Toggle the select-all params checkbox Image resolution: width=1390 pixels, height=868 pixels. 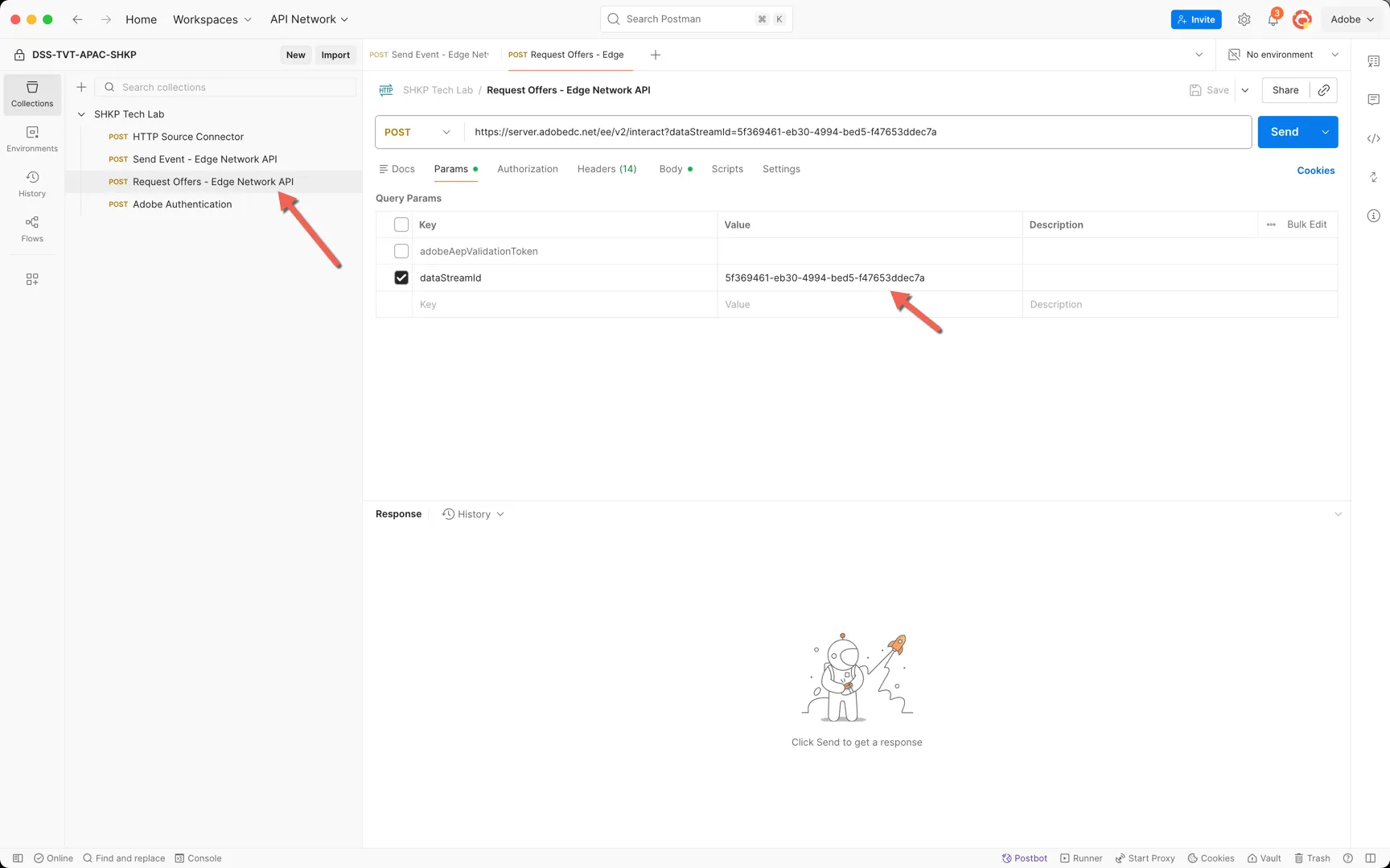tap(401, 224)
